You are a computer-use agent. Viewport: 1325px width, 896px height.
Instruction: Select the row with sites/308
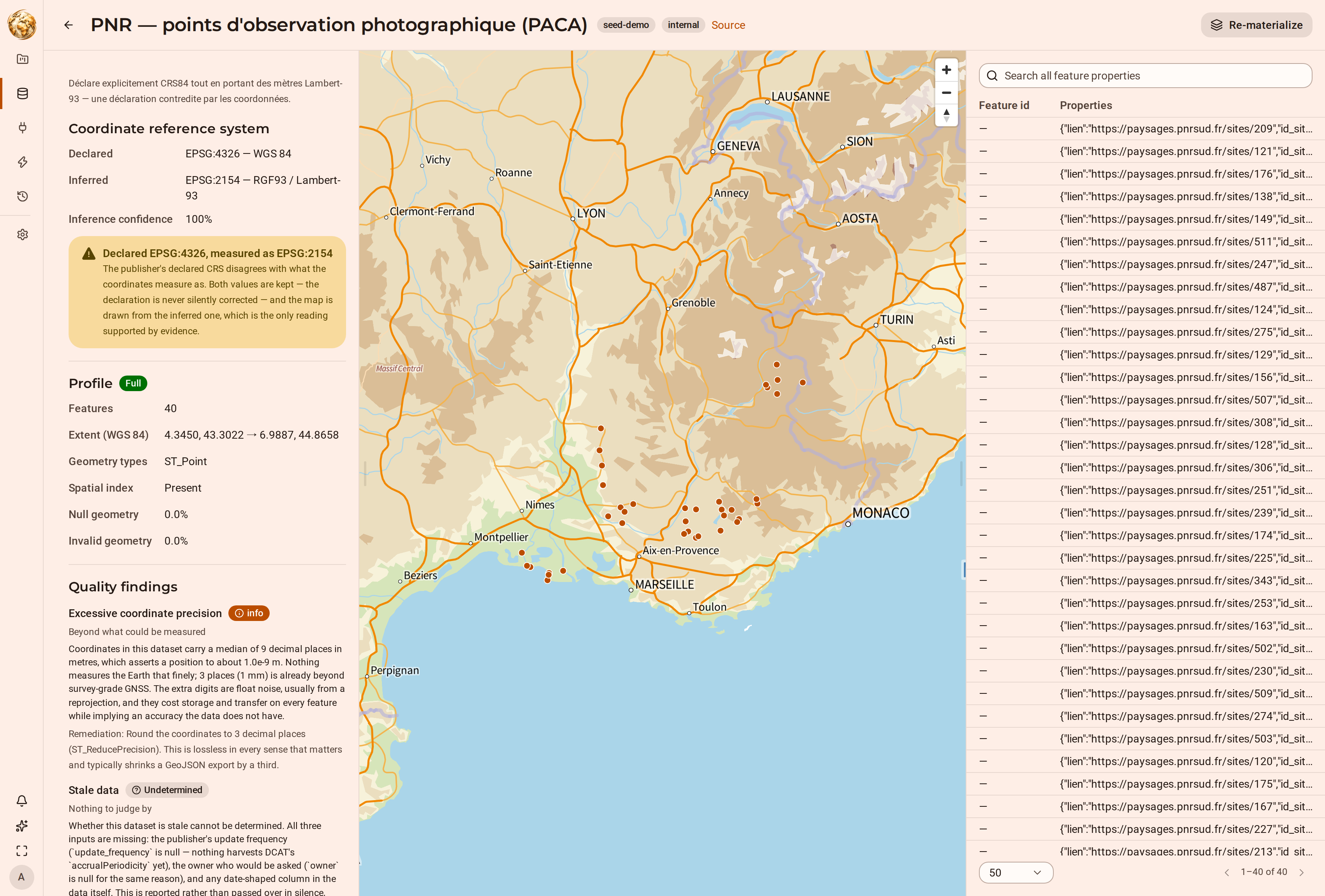click(x=1145, y=423)
